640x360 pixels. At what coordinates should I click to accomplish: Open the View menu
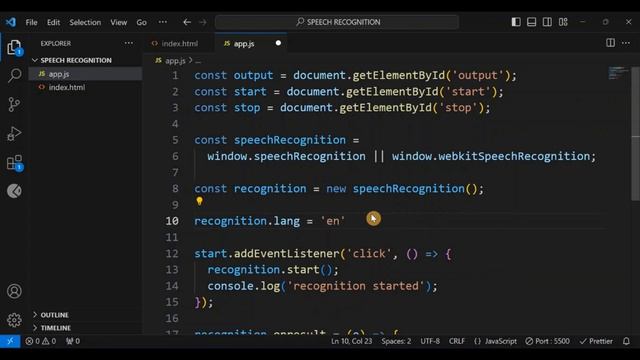point(118,22)
